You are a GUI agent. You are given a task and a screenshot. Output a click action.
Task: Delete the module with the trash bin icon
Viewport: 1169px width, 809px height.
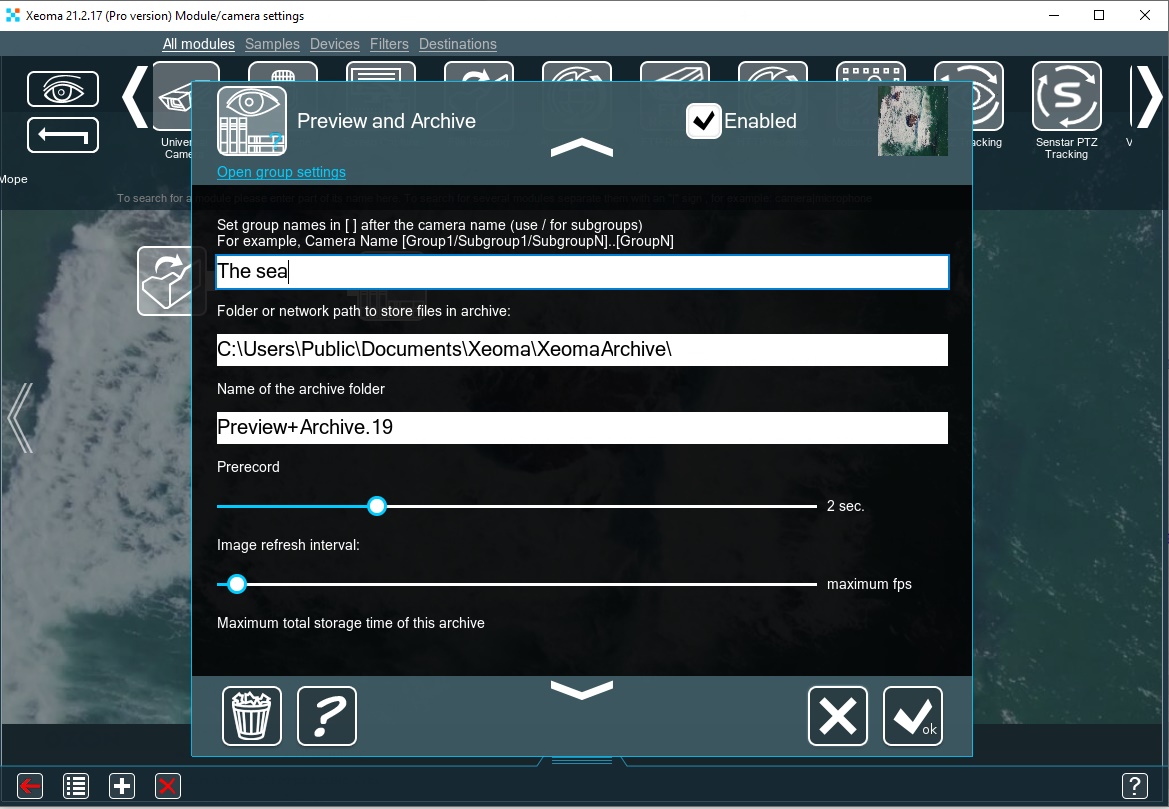point(252,716)
